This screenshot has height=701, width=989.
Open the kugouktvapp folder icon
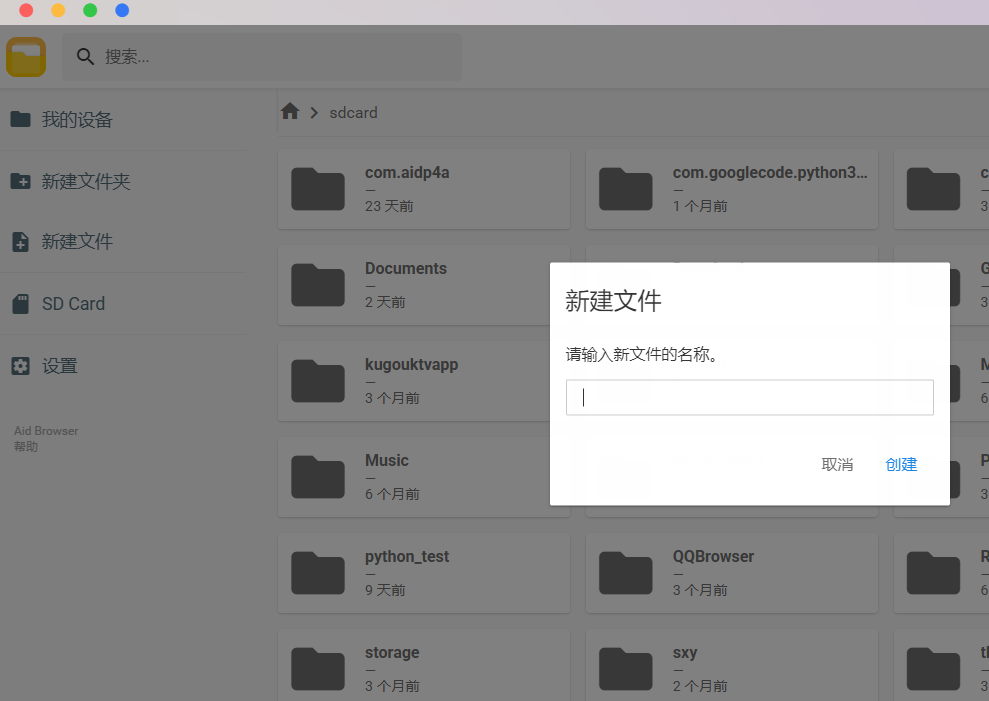click(x=318, y=381)
